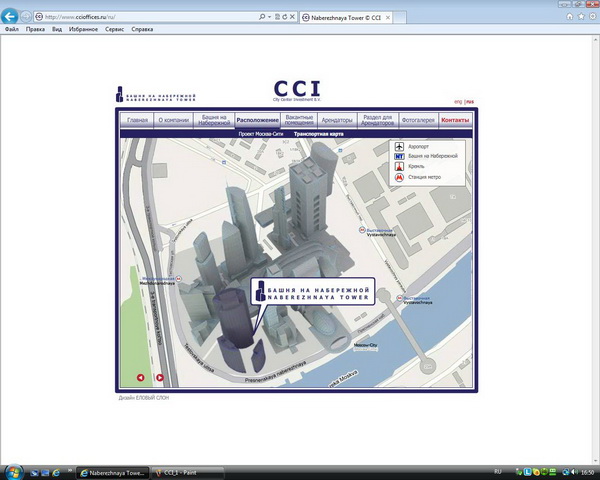Click the Vystavochnaya metro marker near the bridge
This screenshot has width=600, height=480.
(399, 298)
